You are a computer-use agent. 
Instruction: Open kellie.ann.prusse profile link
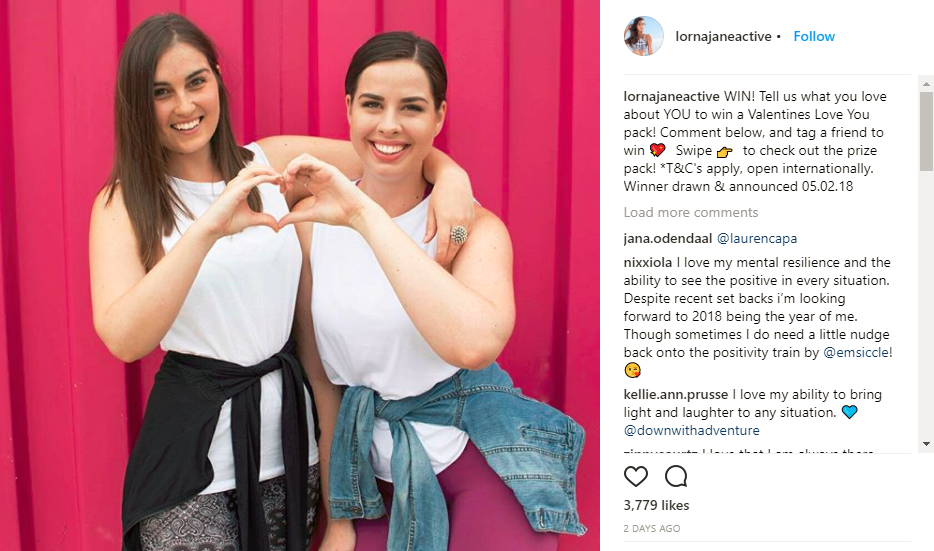click(675, 394)
